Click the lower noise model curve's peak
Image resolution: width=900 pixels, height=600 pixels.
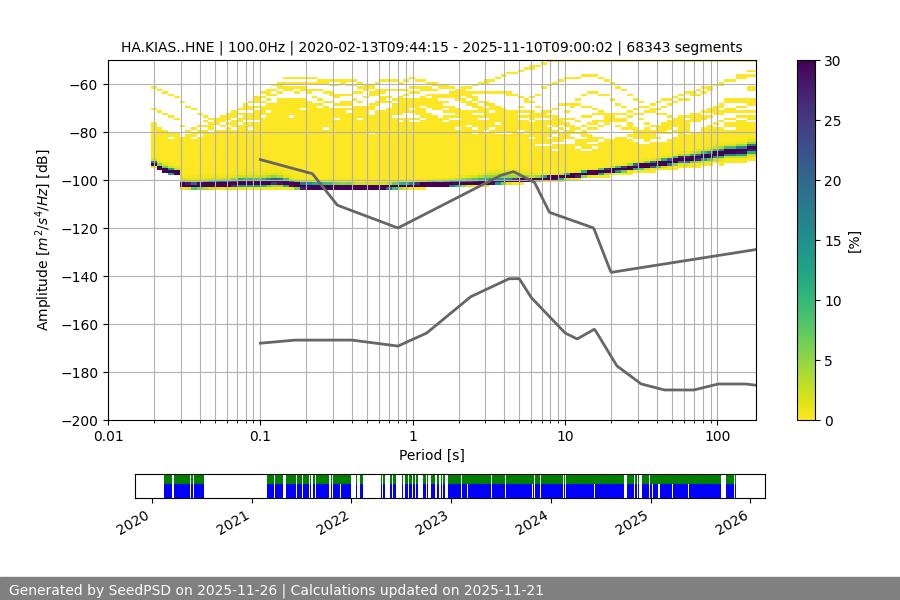click(x=514, y=278)
